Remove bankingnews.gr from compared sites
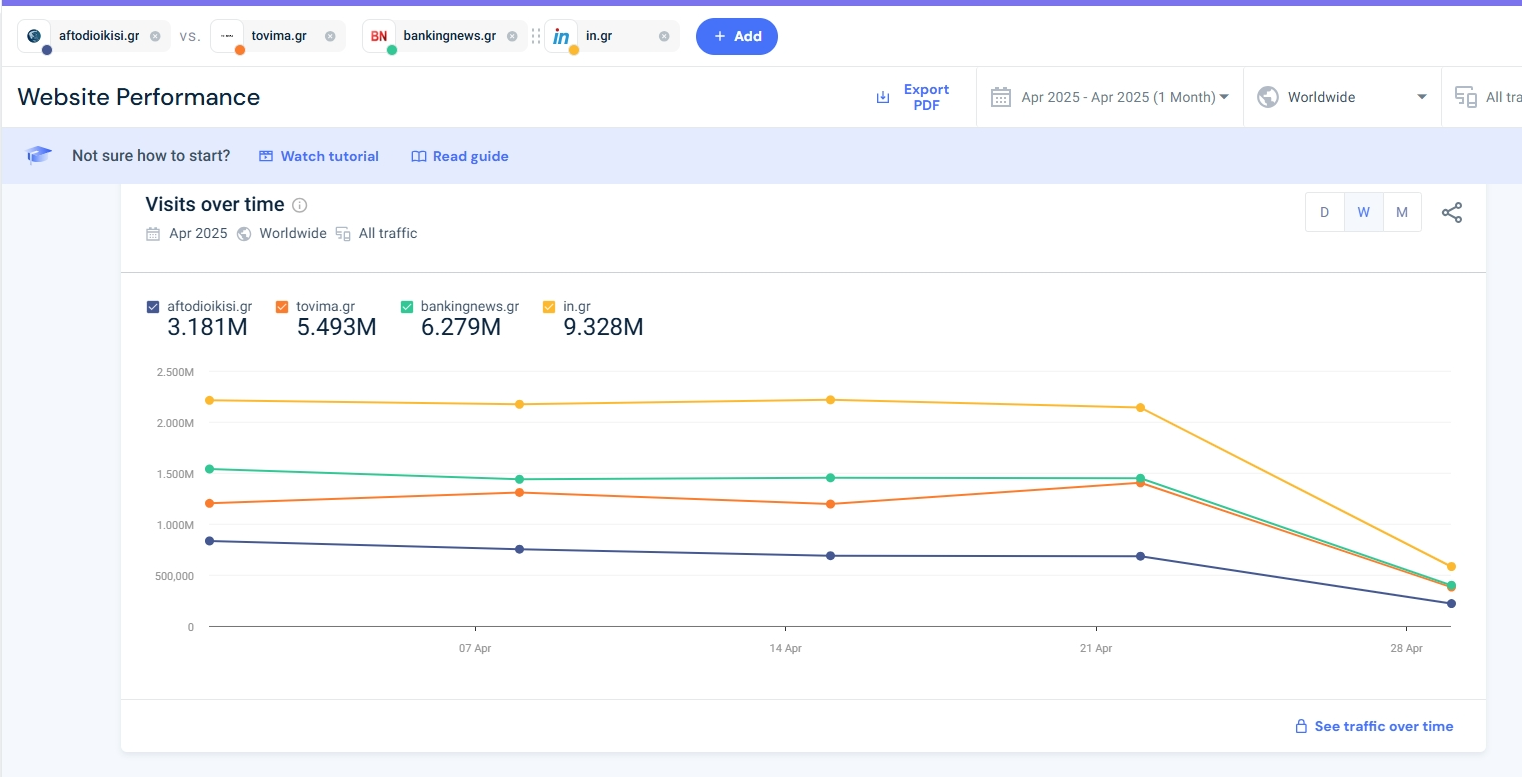 click(x=512, y=36)
